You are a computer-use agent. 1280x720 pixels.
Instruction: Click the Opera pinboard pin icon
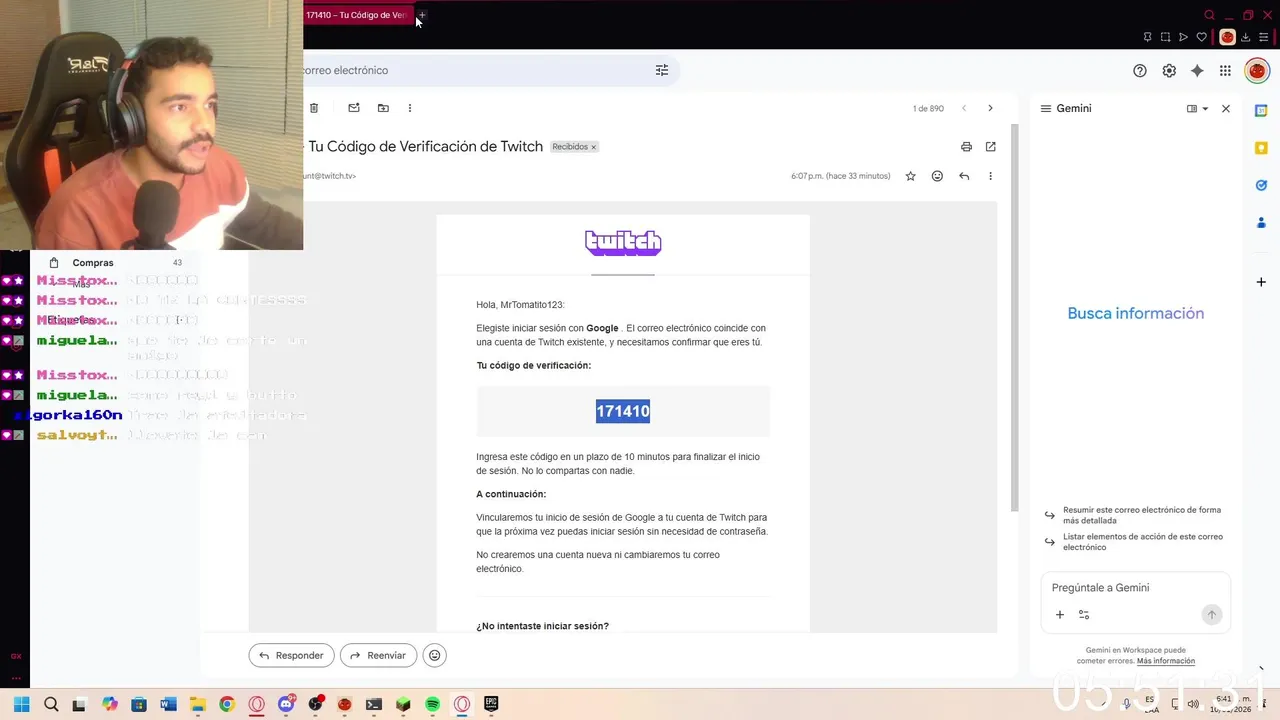coord(1147,37)
